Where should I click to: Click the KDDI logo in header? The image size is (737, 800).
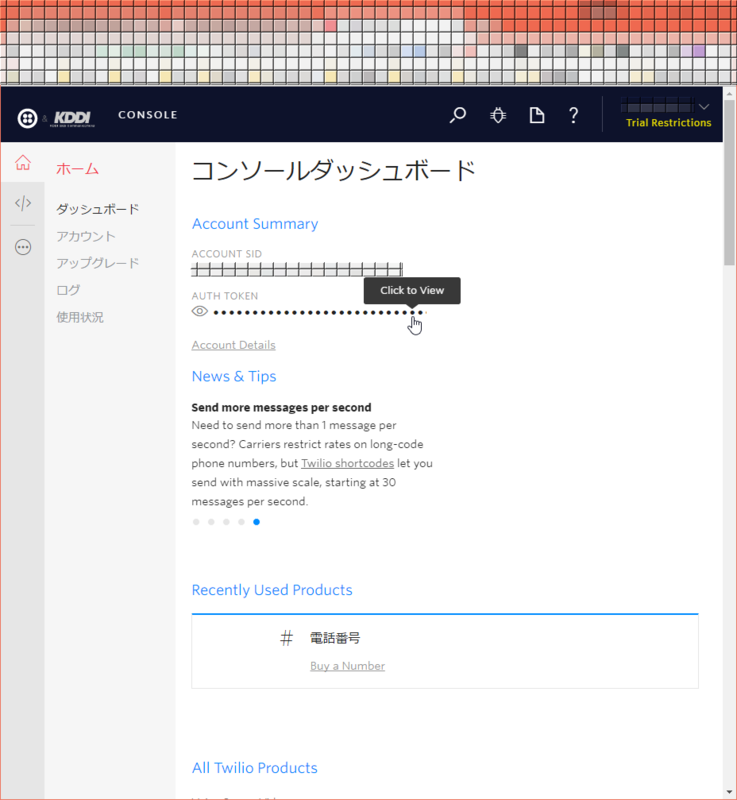[x=72, y=118]
